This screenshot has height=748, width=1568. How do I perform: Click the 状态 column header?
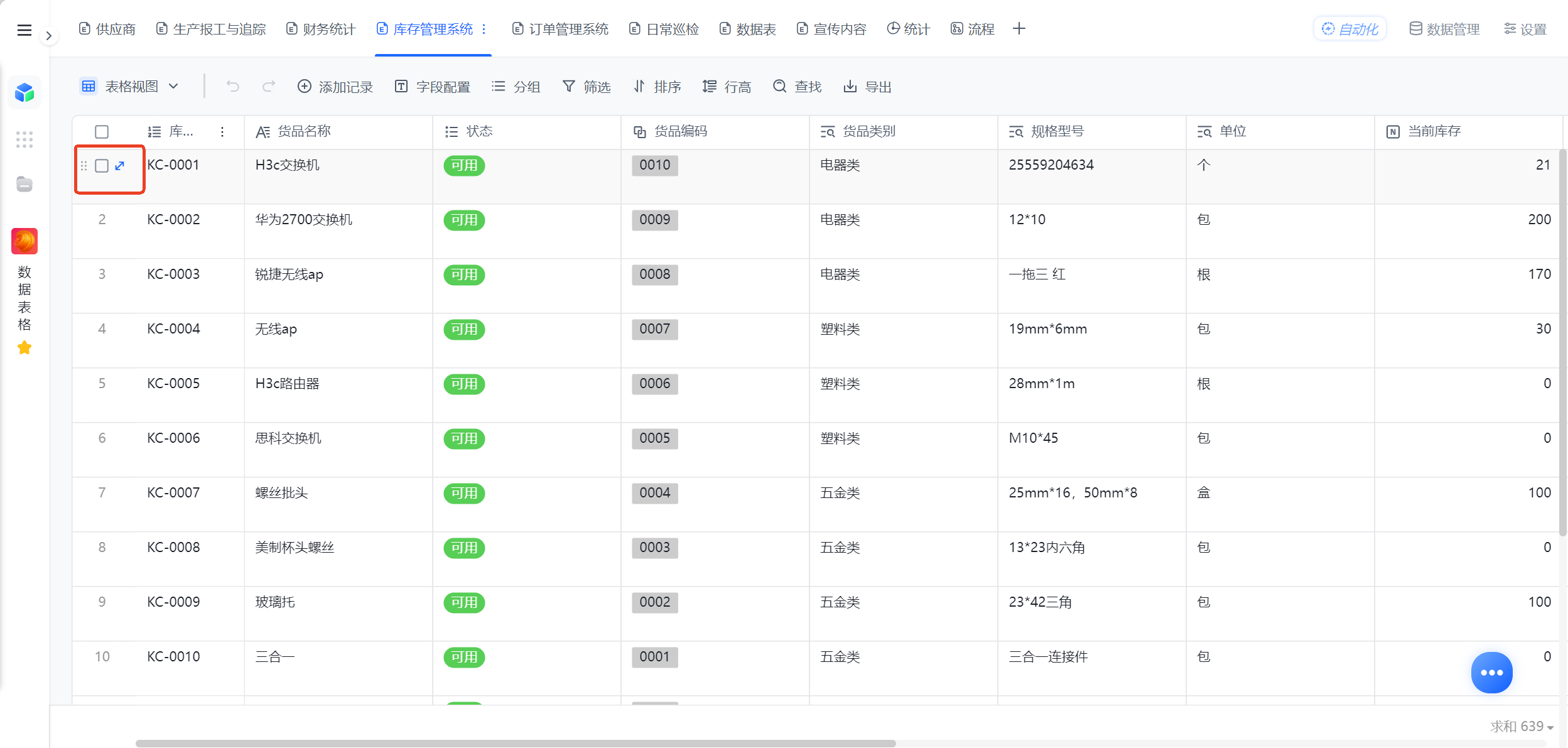tap(526, 132)
